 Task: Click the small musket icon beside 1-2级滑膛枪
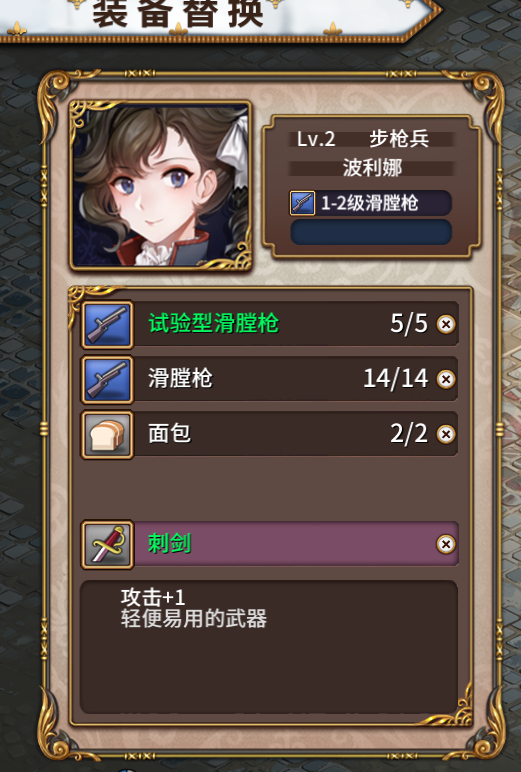tap(302, 203)
